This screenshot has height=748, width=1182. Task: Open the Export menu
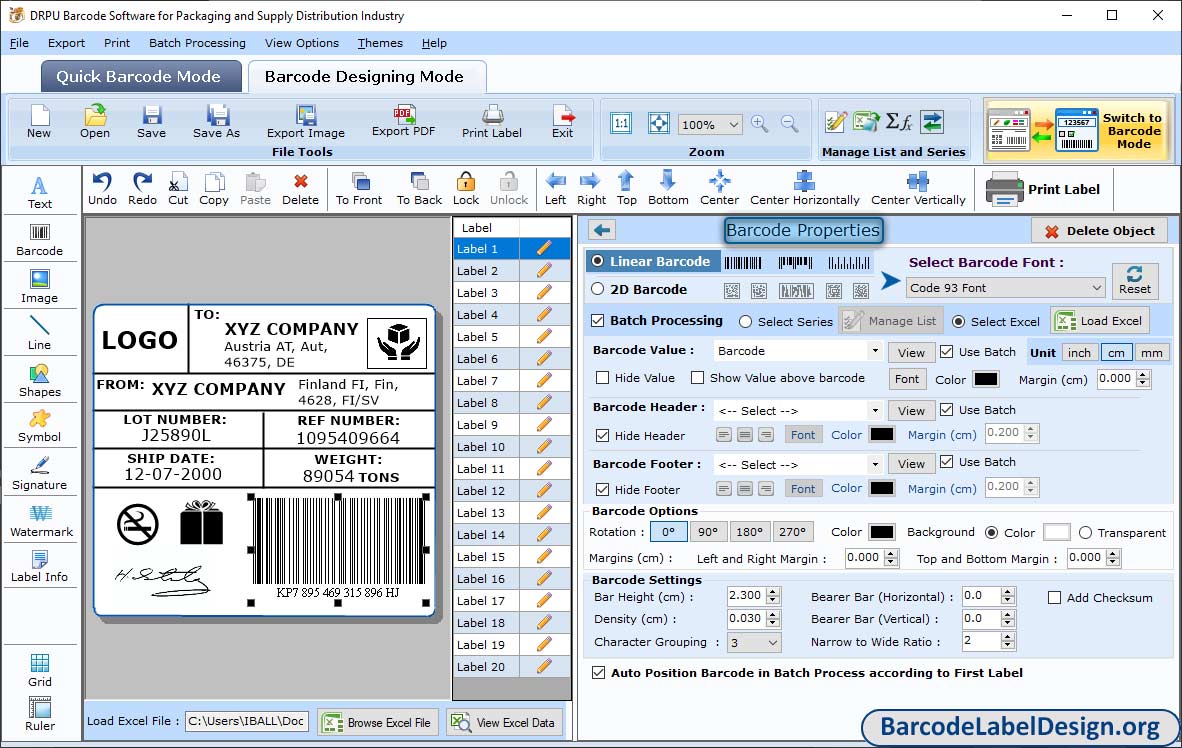pos(66,43)
